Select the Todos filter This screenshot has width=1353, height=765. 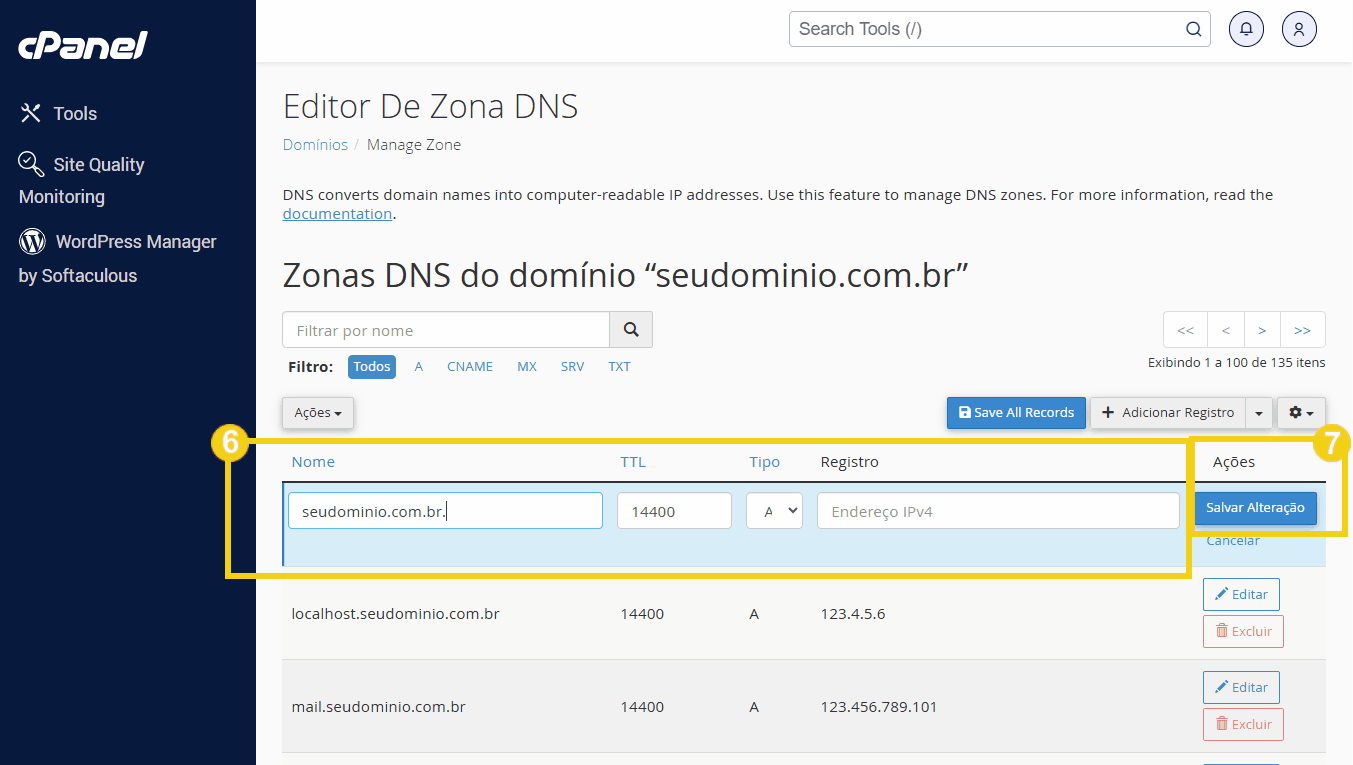[372, 367]
